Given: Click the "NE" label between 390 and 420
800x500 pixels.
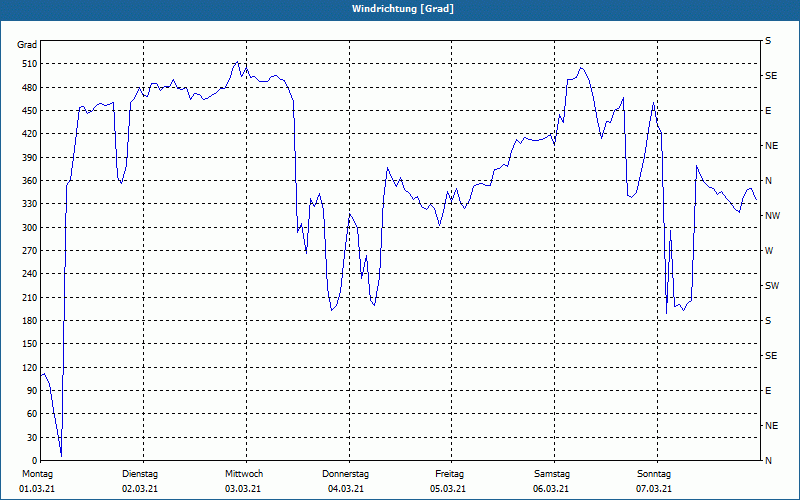Looking at the screenshot, I should click(772, 146).
